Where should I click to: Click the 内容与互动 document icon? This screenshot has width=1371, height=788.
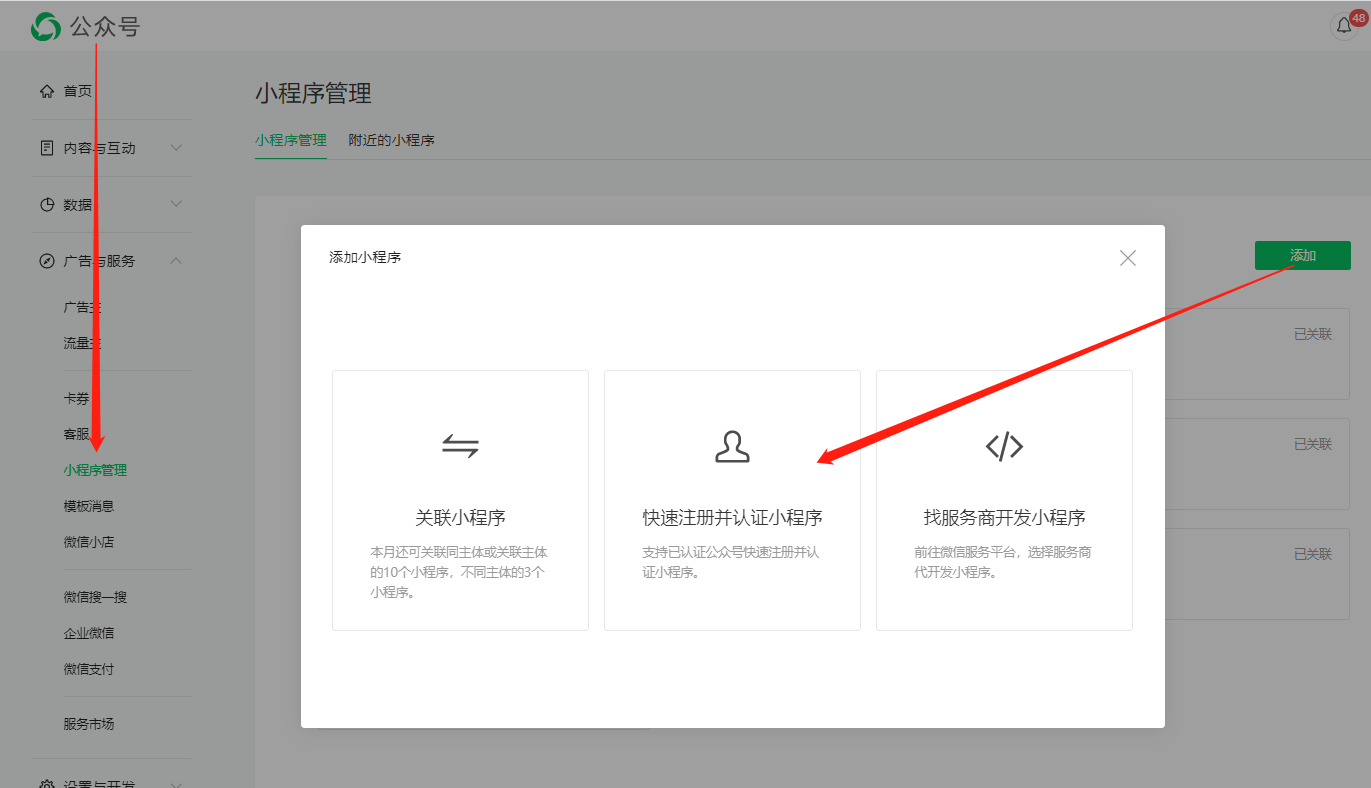[46, 148]
